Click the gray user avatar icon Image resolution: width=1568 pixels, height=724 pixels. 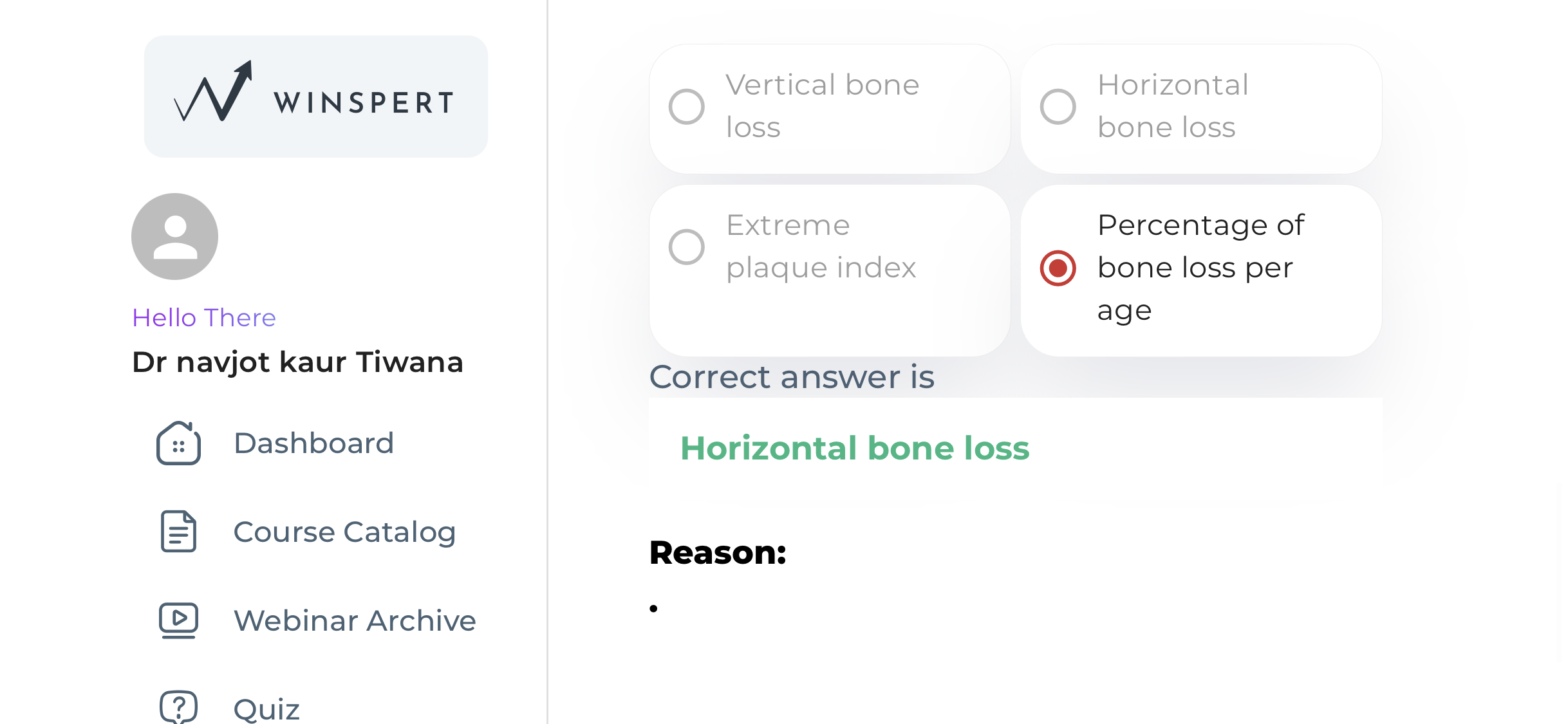174,236
